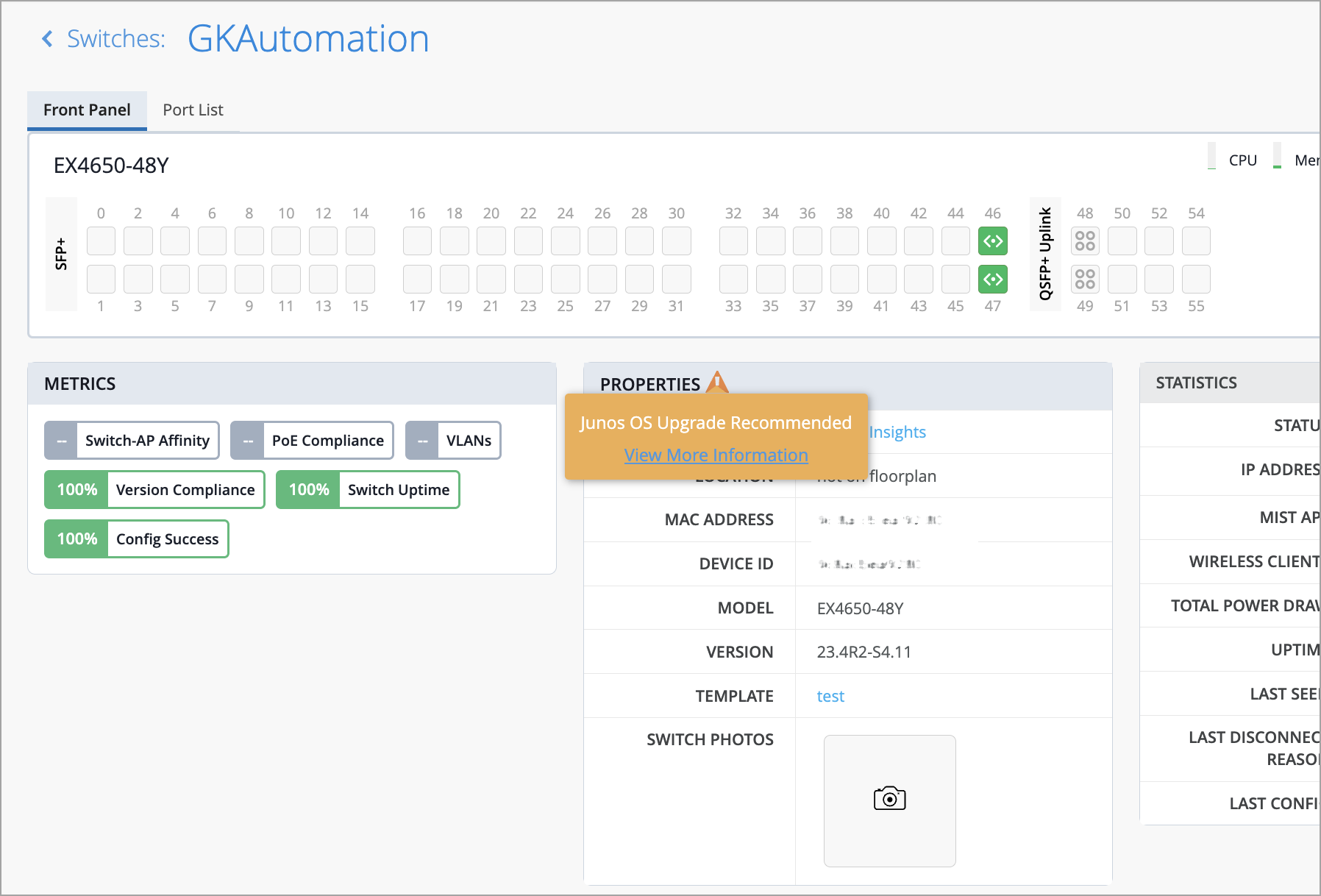Select uplink port 53
The height and width of the screenshot is (896, 1321).
[x=1159, y=280]
